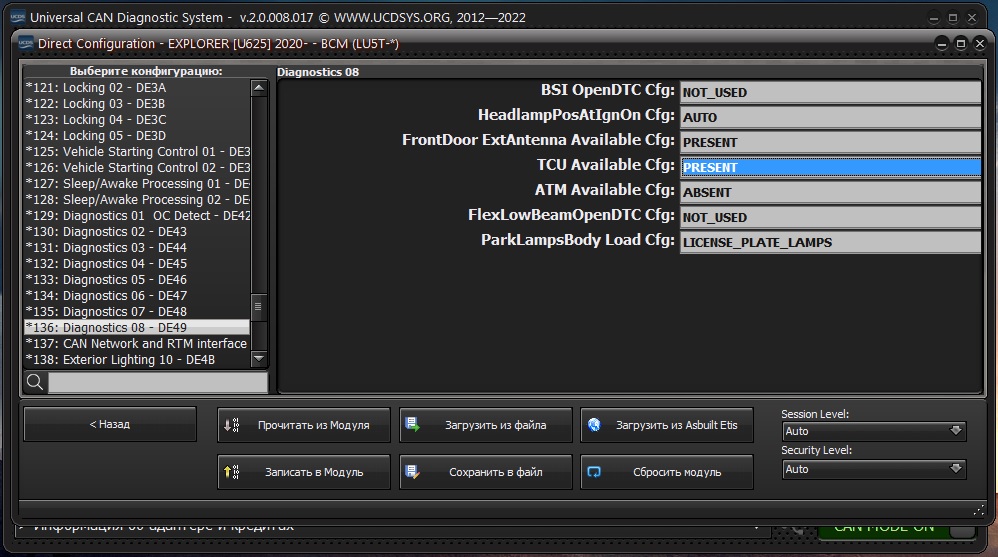The image size is (998, 557).
Task: Click the Asbuilt Etis globe icon
Action: [x=594, y=425]
